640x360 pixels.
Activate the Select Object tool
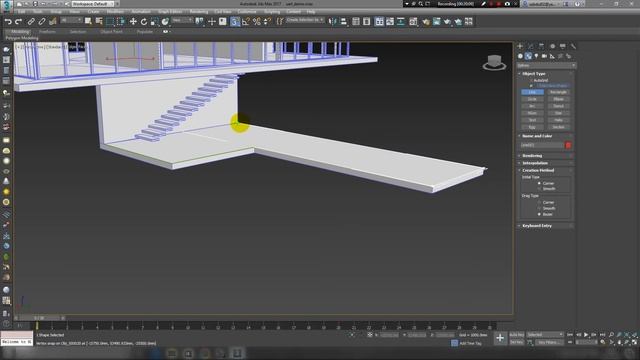coord(88,21)
